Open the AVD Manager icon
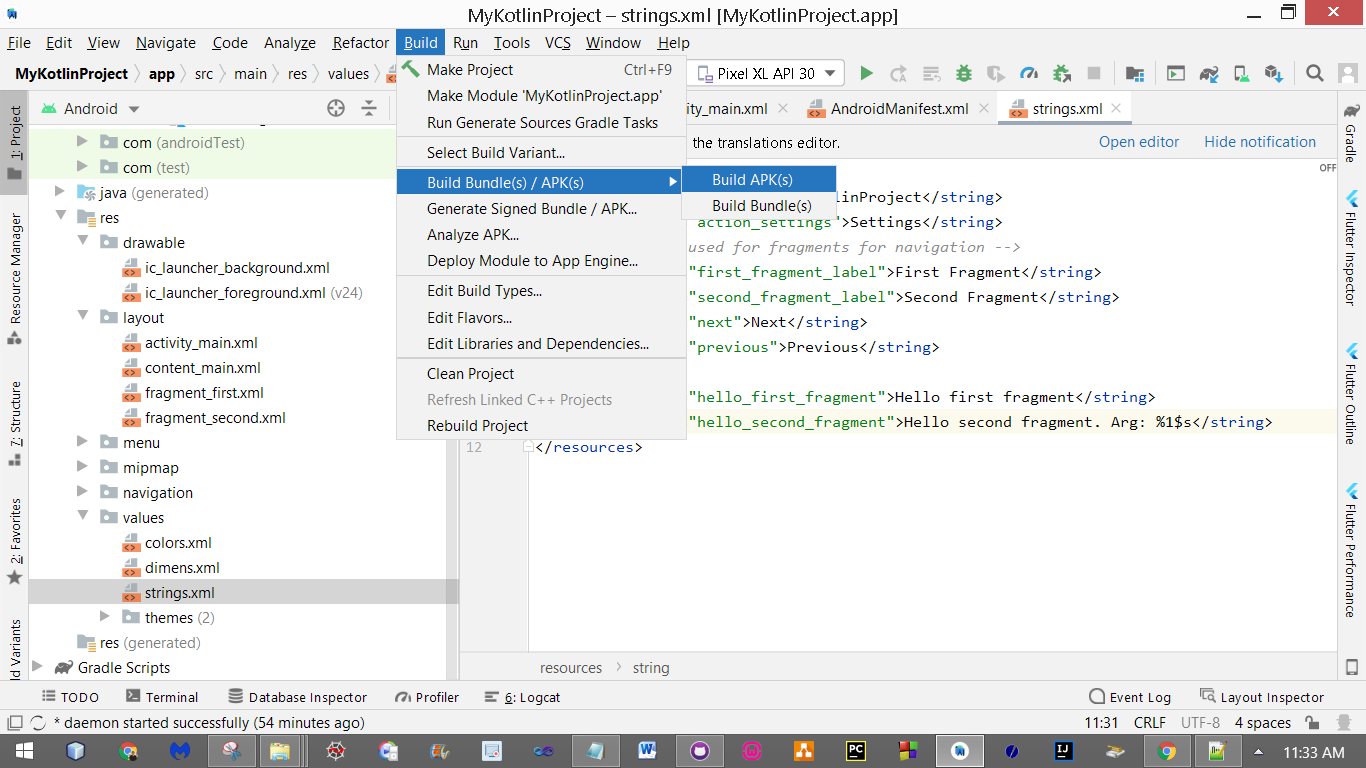The height and width of the screenshot is (768, 1366). (1241, 74)
